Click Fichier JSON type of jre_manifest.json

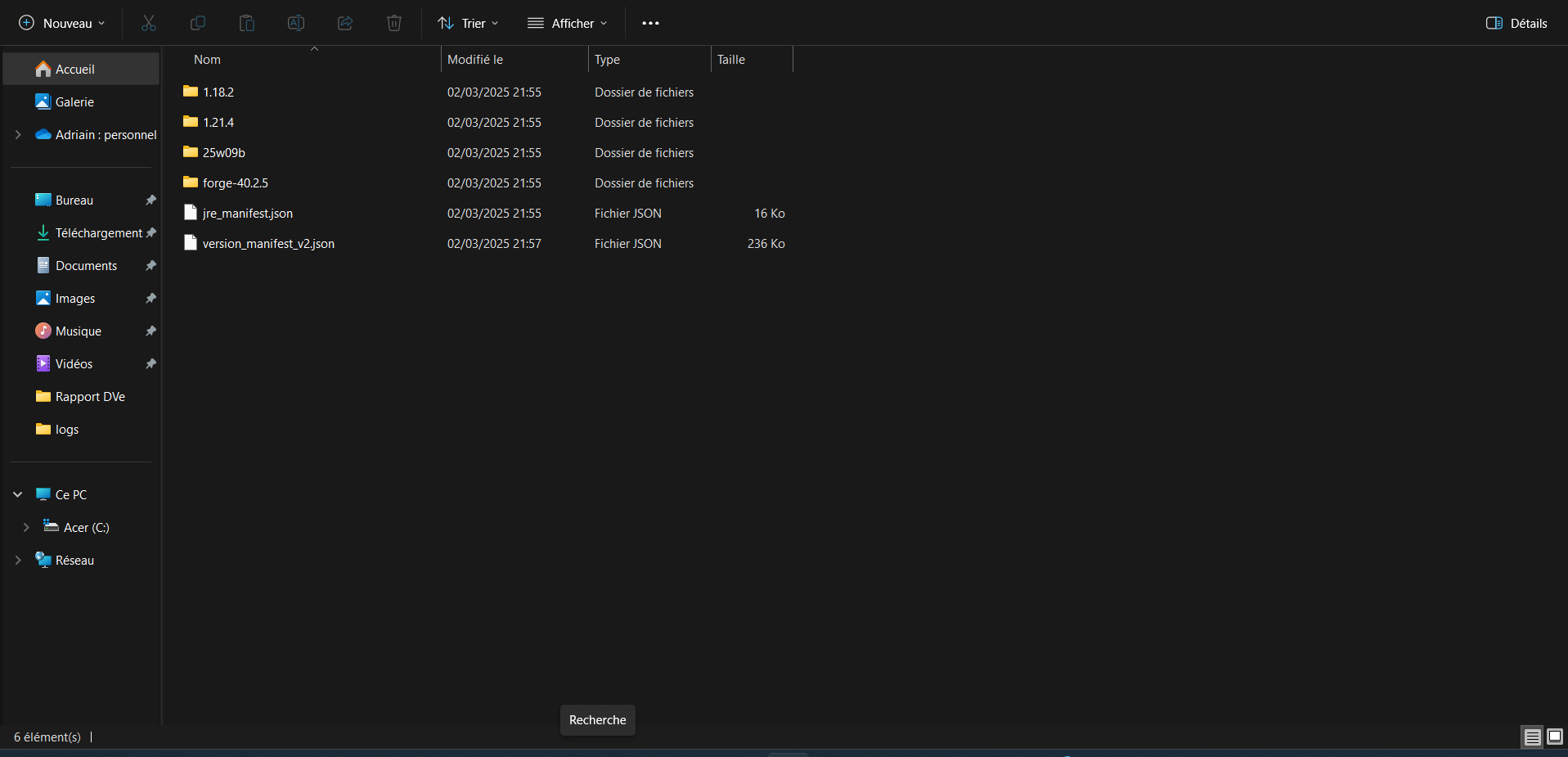coord(627,213)
